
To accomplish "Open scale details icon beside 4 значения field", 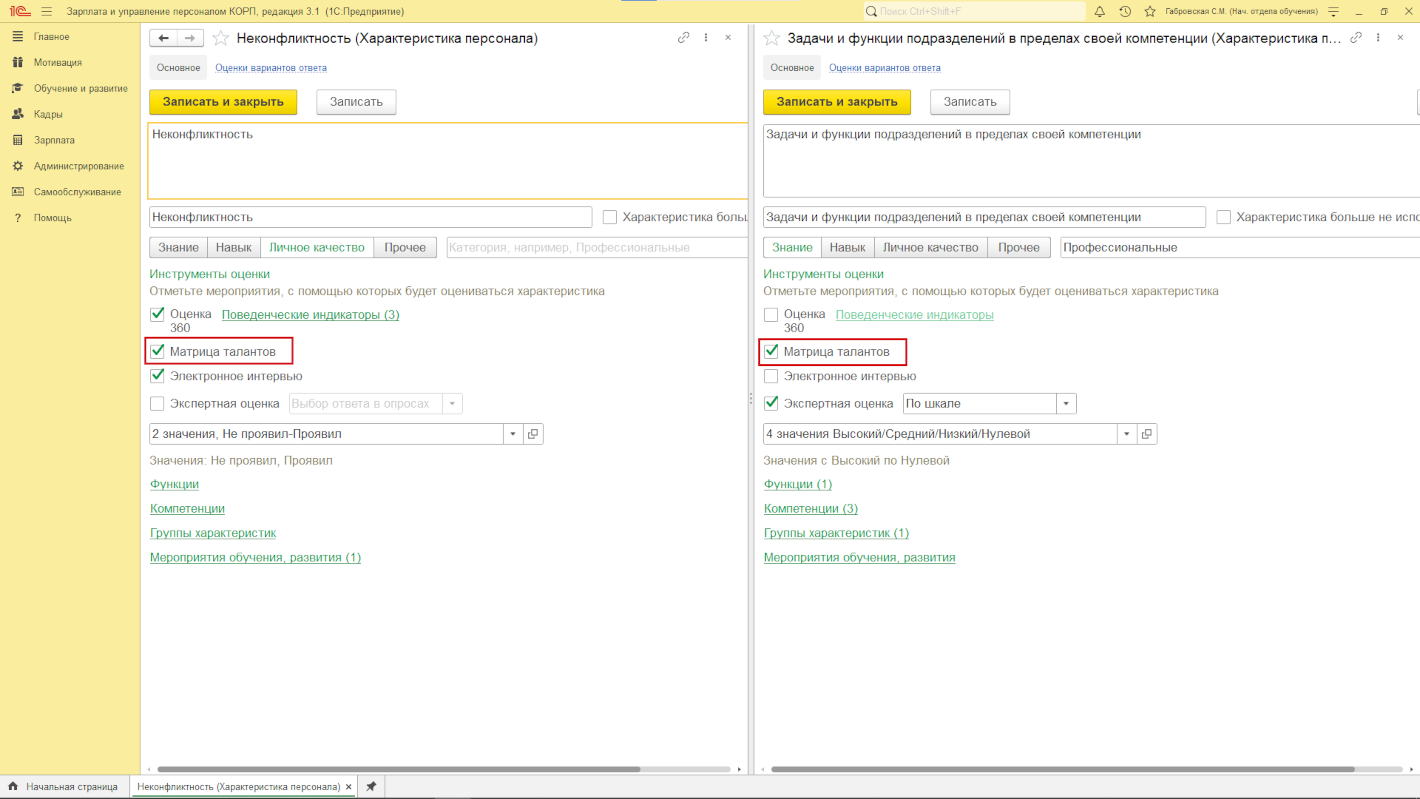I will (1147, 434).
